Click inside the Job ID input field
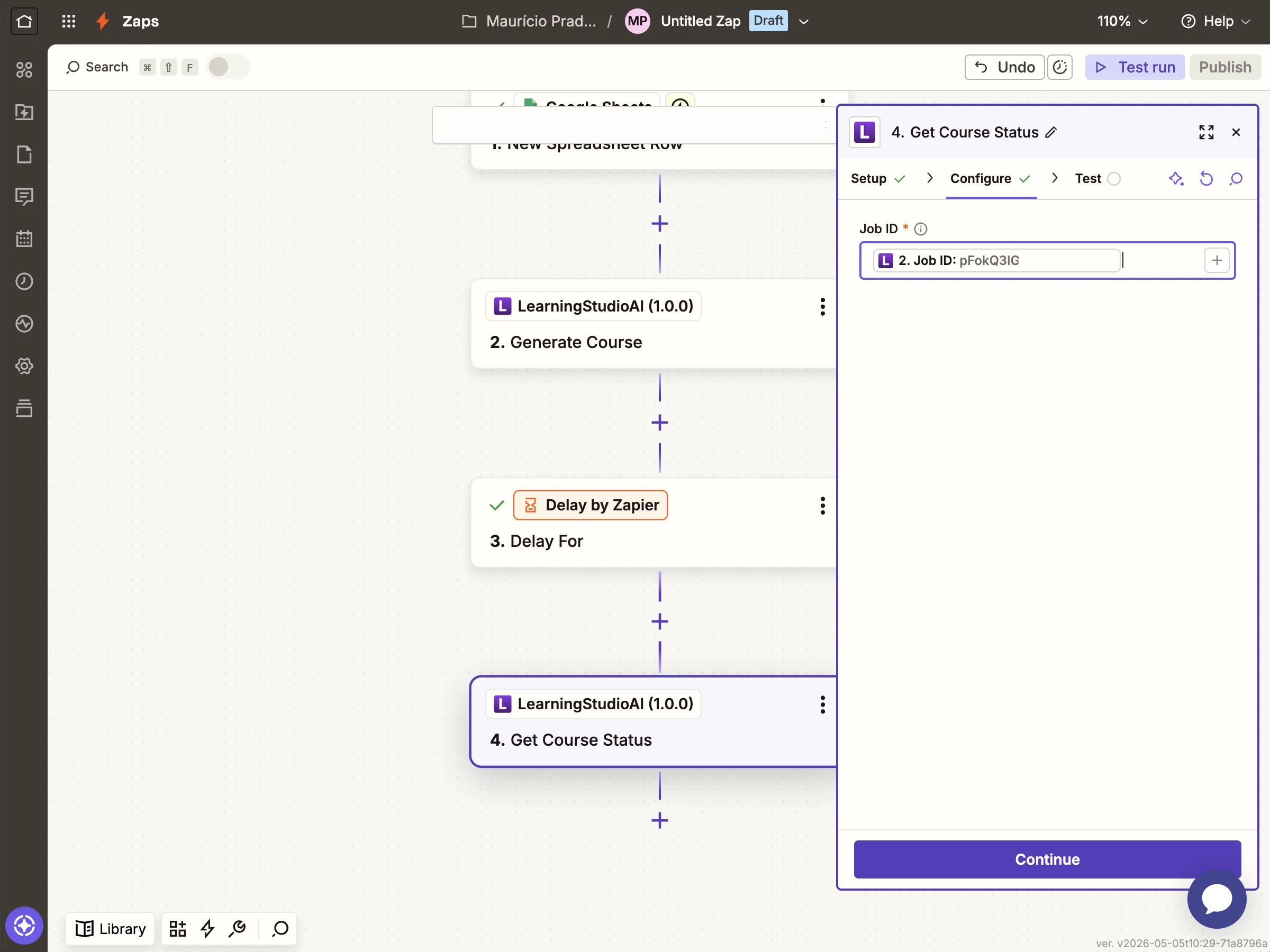1270x952 pixels. click(1047, 261)
